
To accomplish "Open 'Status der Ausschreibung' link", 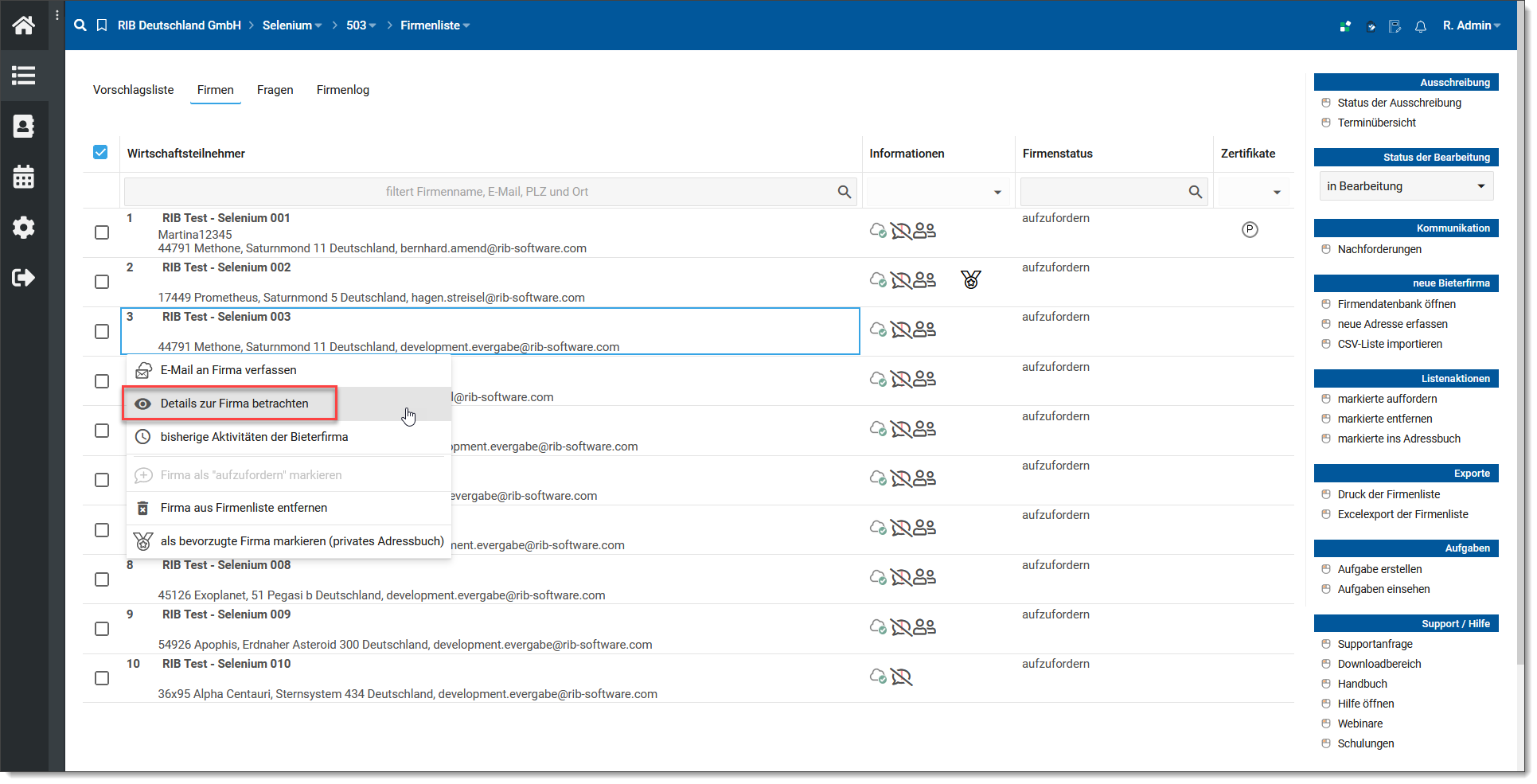I will coord(1399,103).
